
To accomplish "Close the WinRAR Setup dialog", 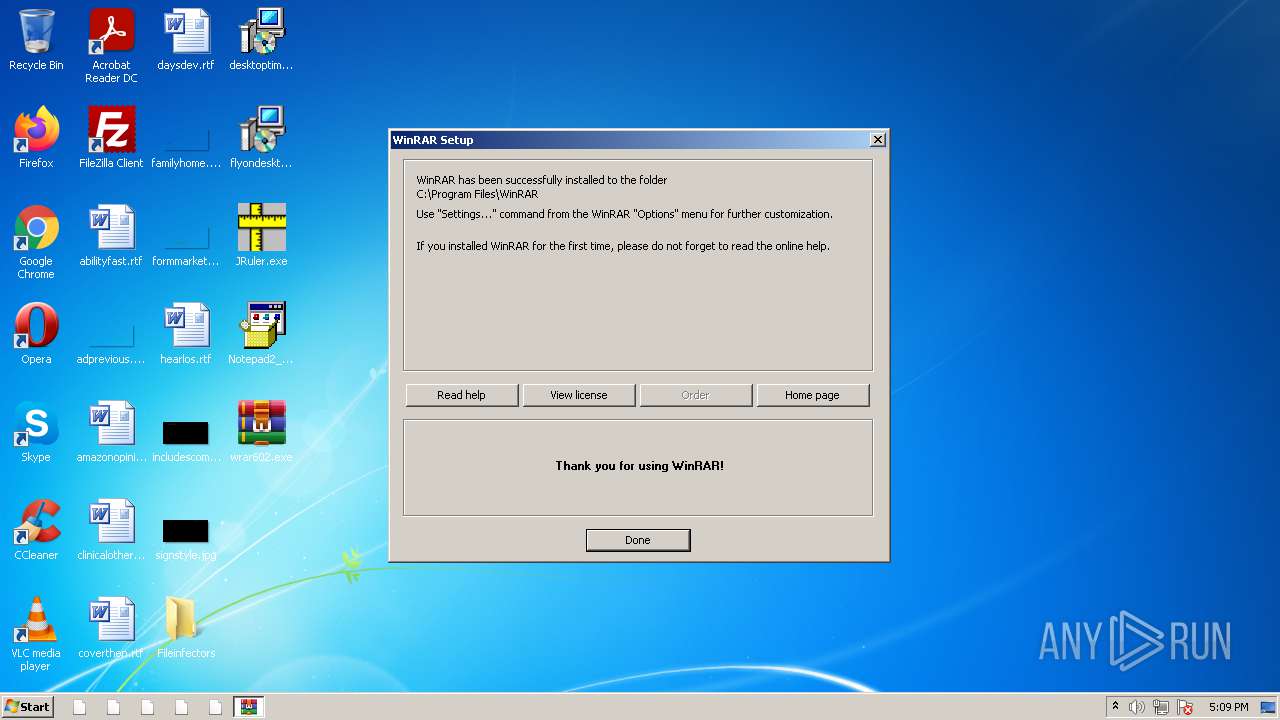I will pyautogui.click(x=877, y=140).
